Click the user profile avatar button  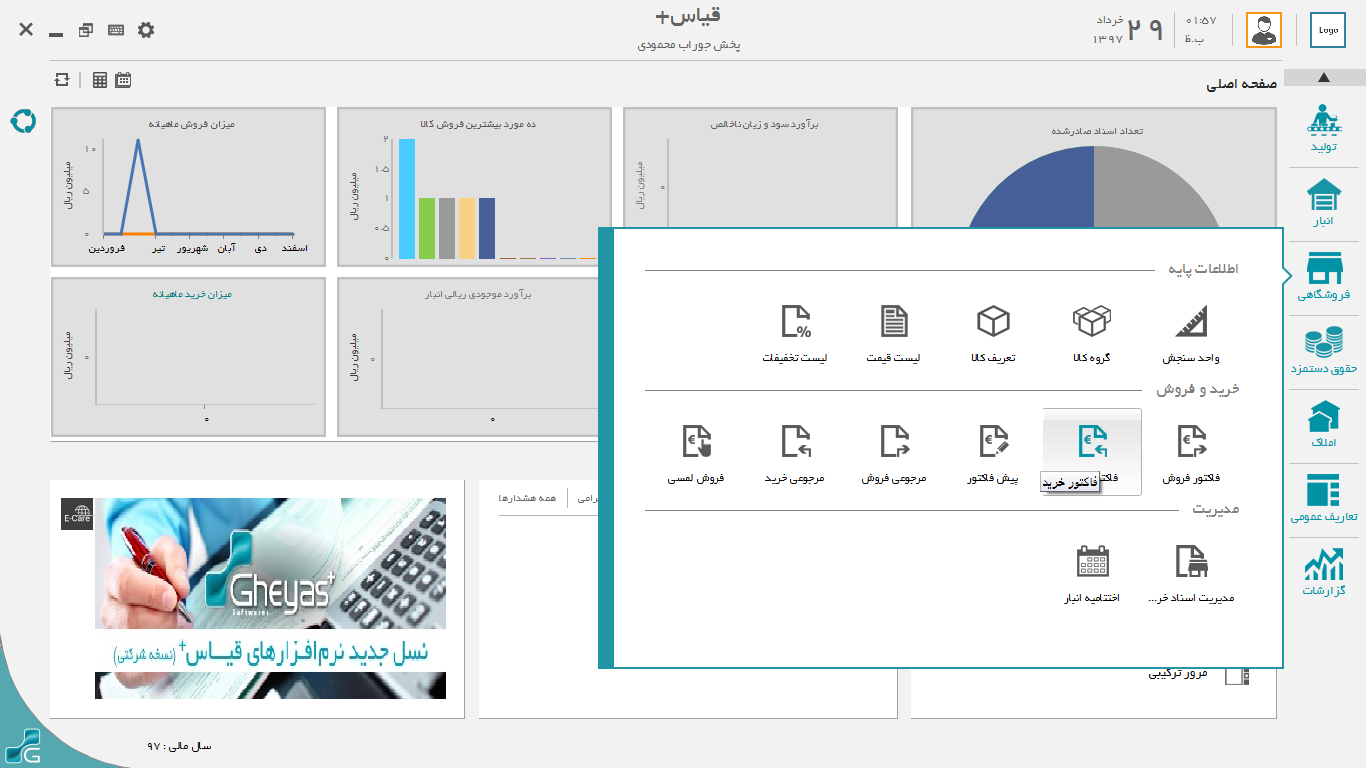pos(1263,30)
